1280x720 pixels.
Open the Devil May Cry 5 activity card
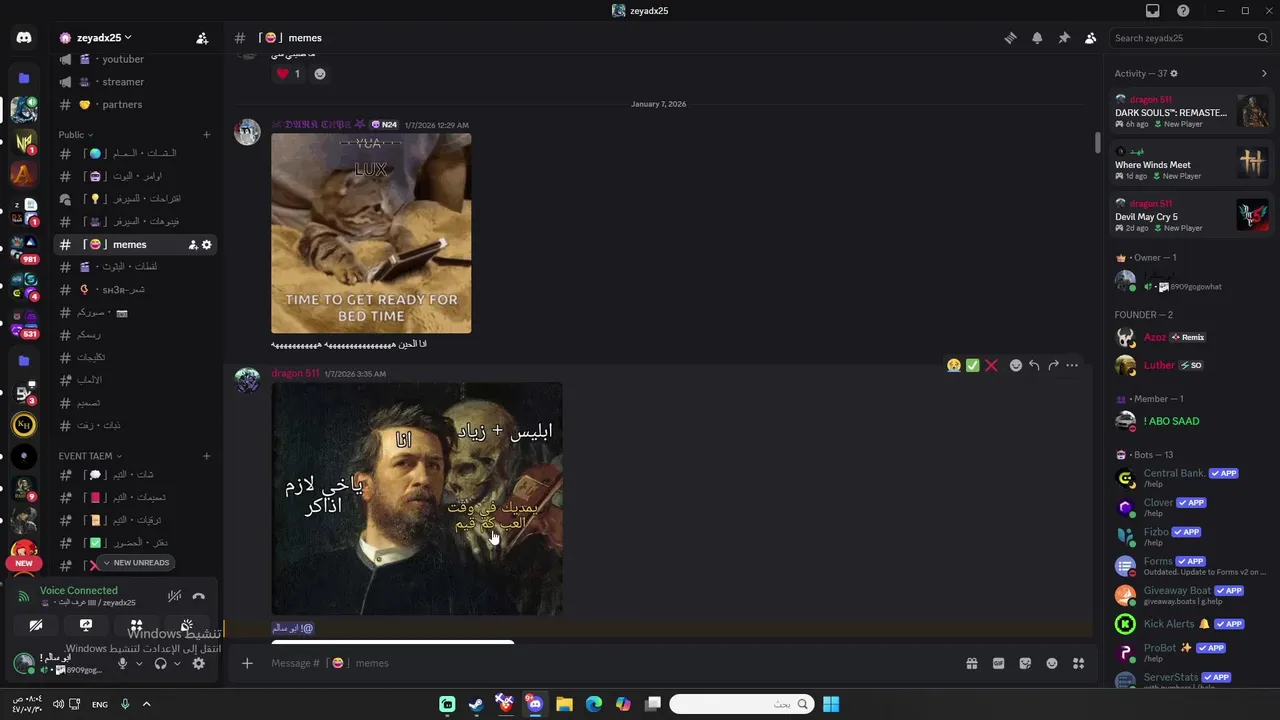coord(1192,215)
